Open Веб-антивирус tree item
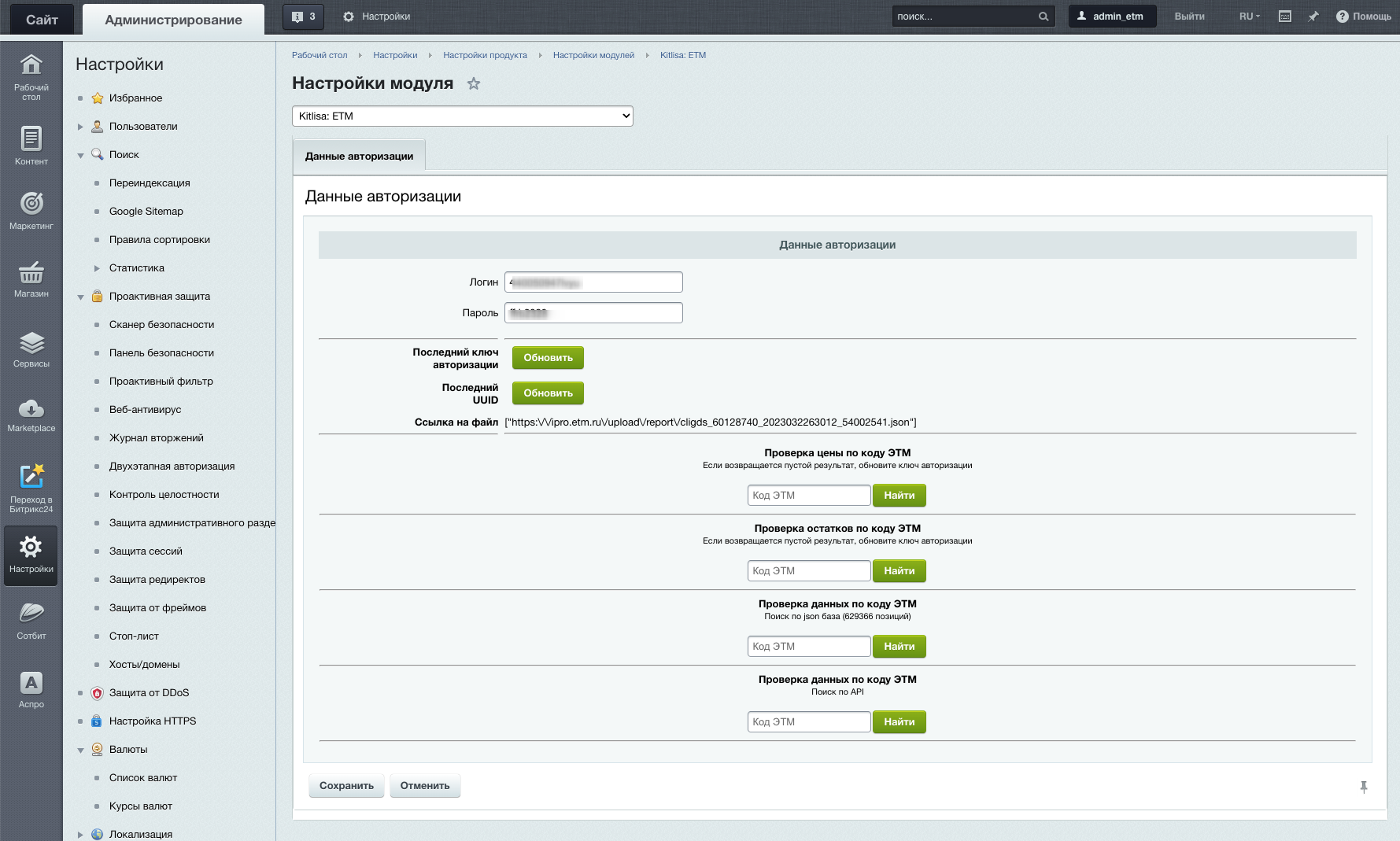The image size is (1400, 841). (x=145, y=410)
